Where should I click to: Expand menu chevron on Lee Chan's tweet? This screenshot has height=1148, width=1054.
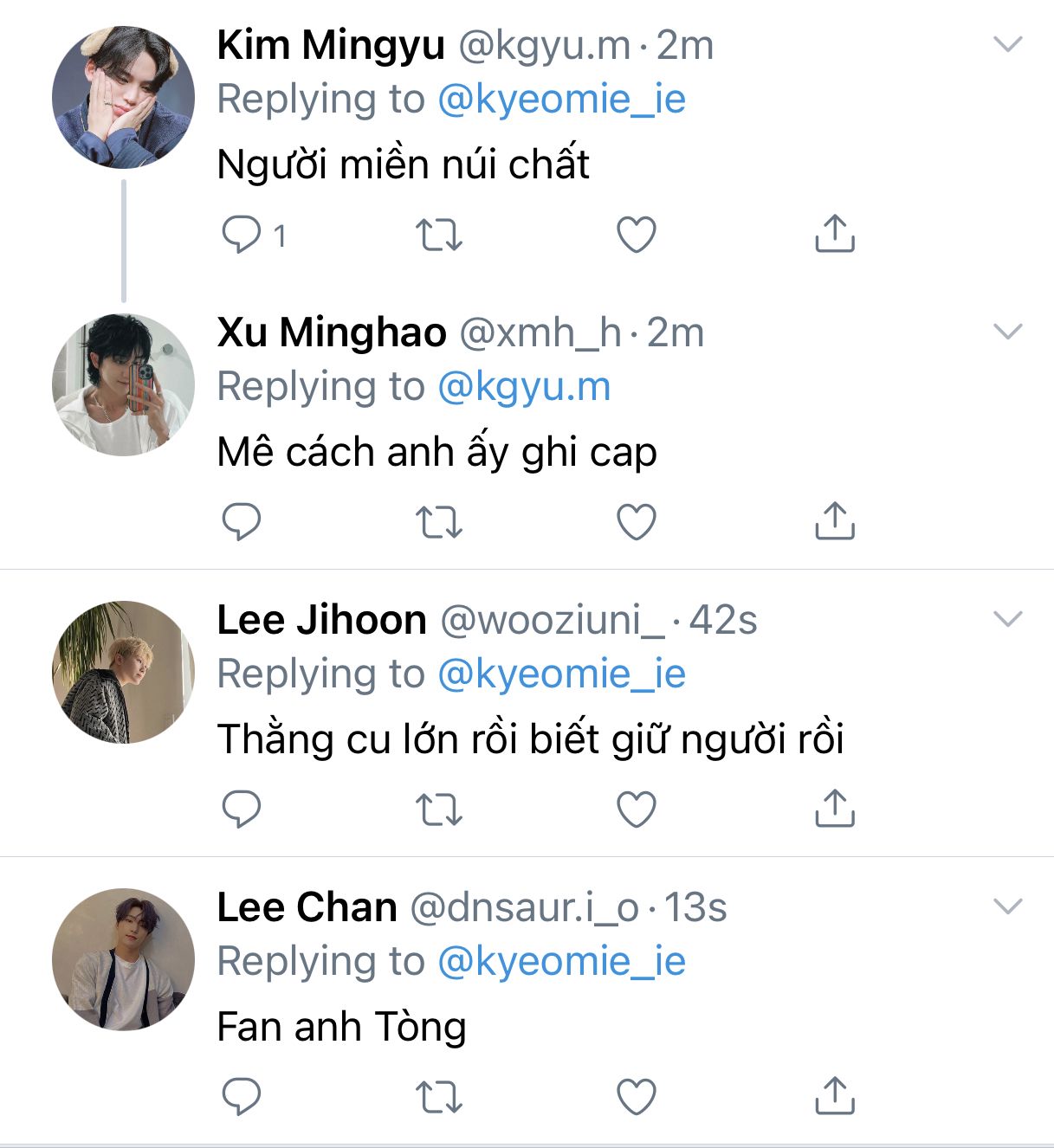click(1007, 906)
